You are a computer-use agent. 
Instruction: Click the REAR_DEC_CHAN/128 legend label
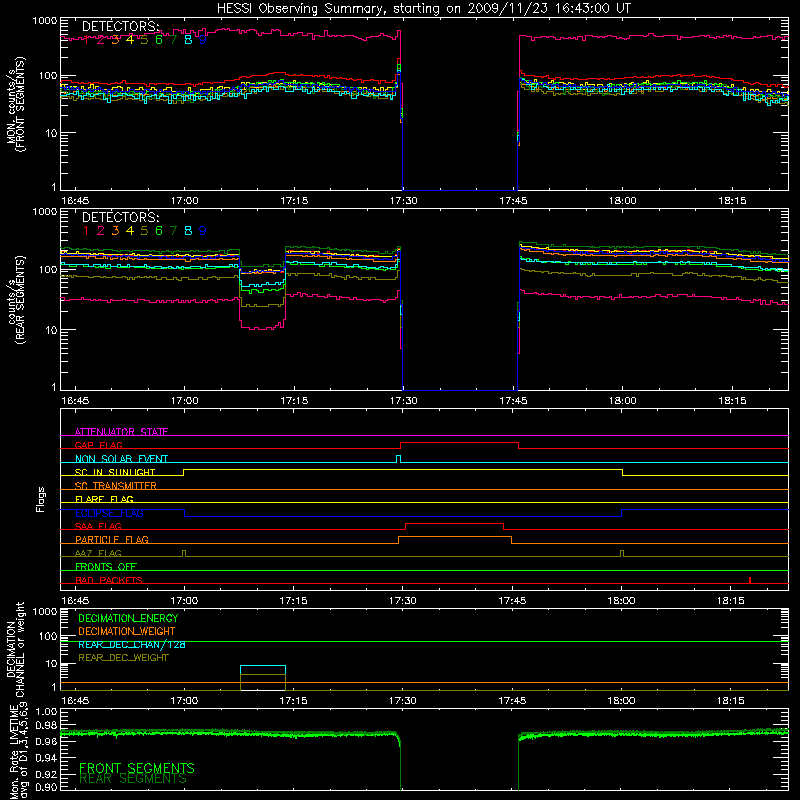coord(132,645)
